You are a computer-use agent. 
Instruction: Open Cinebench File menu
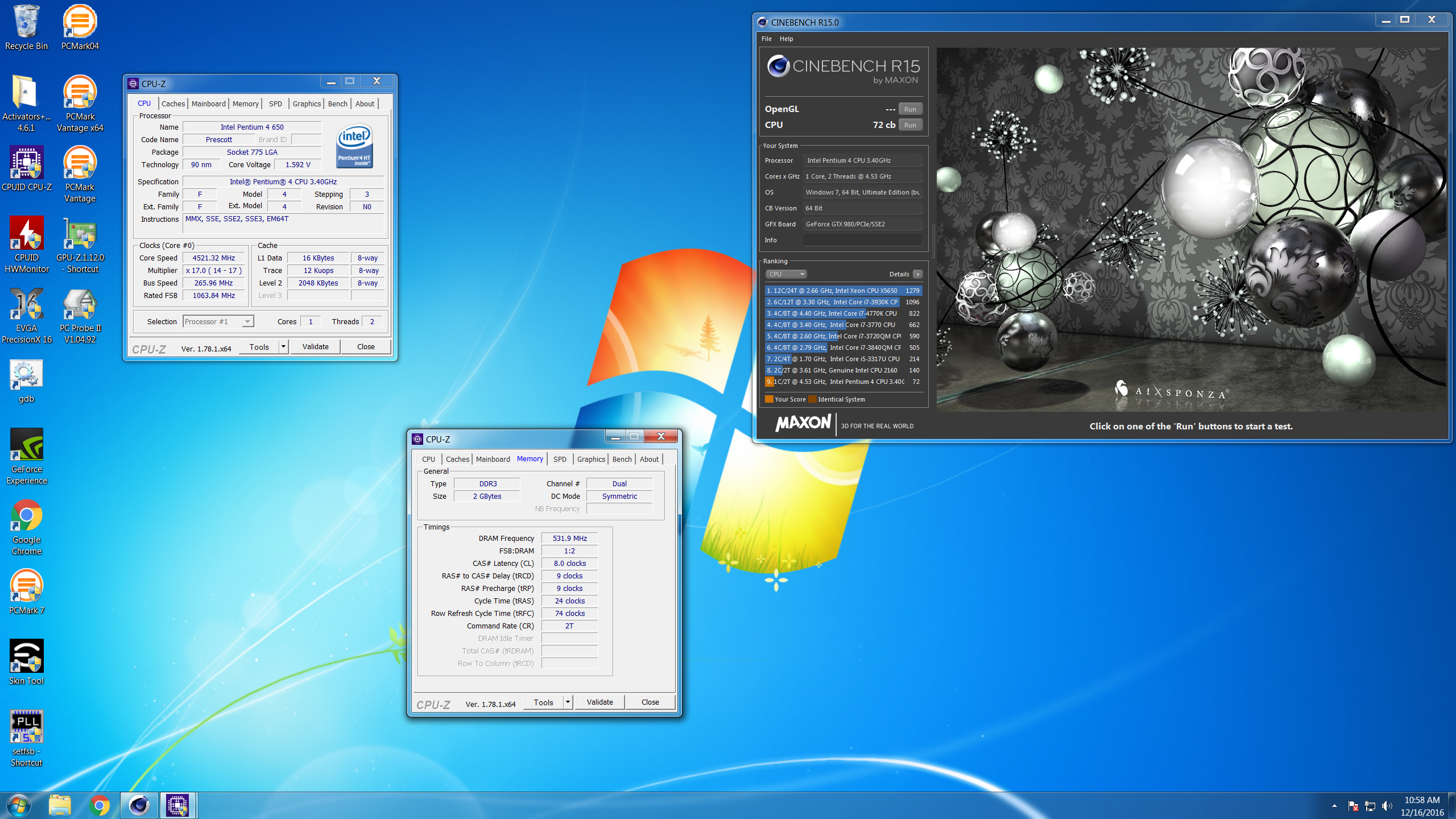coord(766,39)
